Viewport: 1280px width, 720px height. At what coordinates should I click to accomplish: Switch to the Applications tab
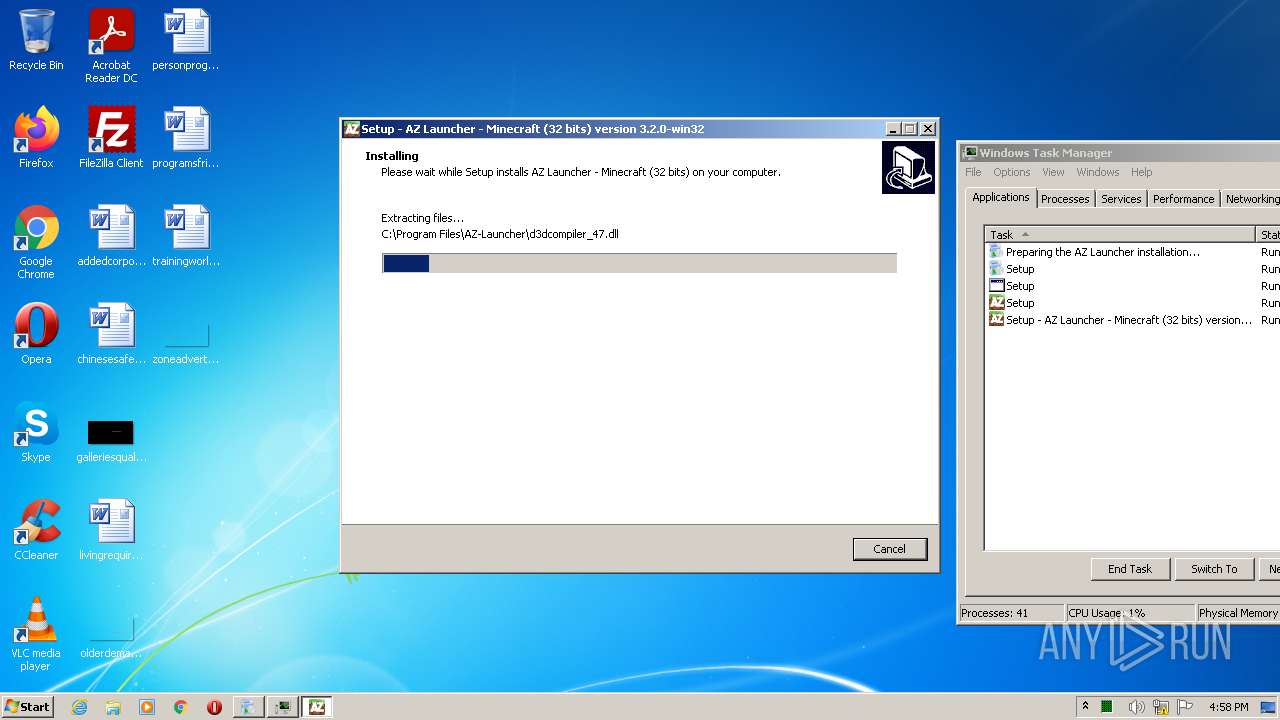1000,197
